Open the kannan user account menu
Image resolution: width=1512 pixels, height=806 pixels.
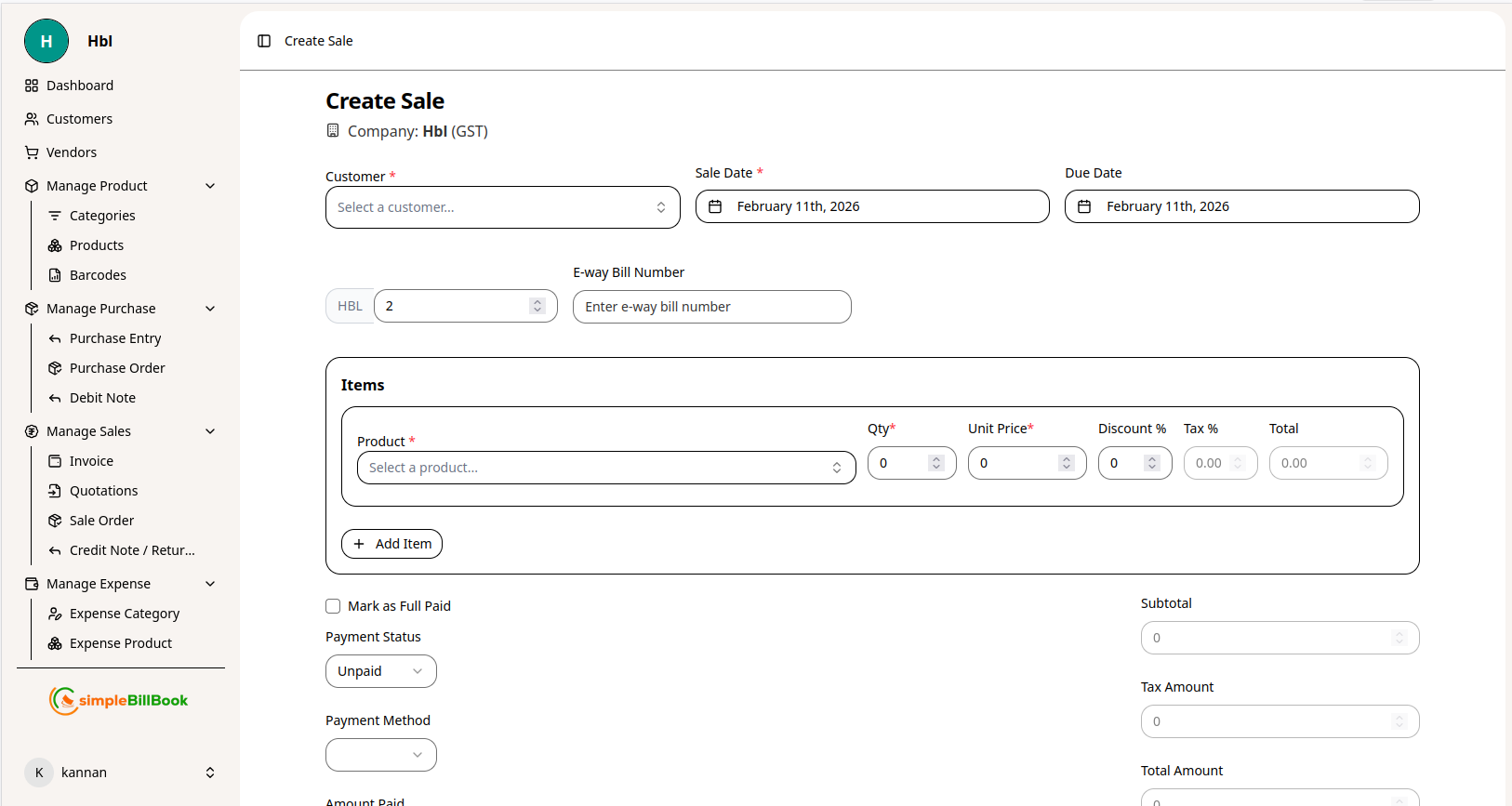pos(119,773)
